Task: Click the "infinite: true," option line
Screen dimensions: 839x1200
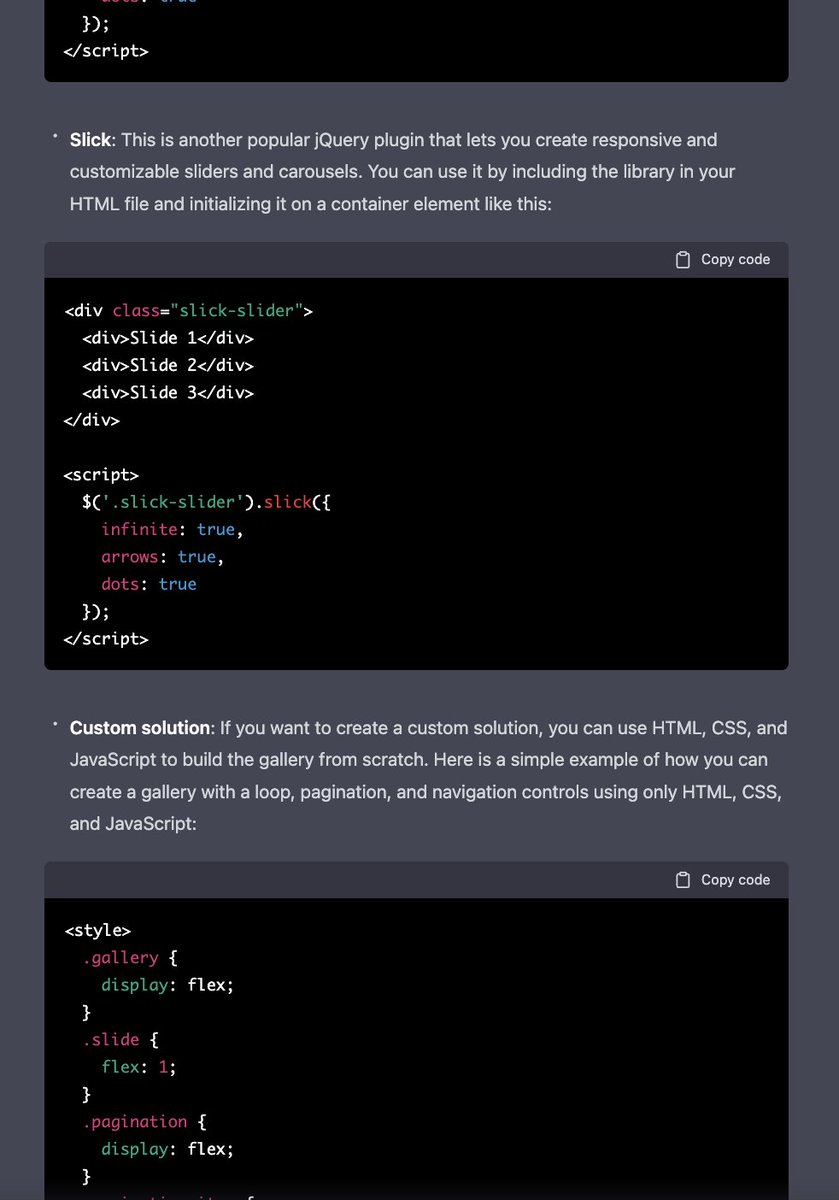Action: 172,529
